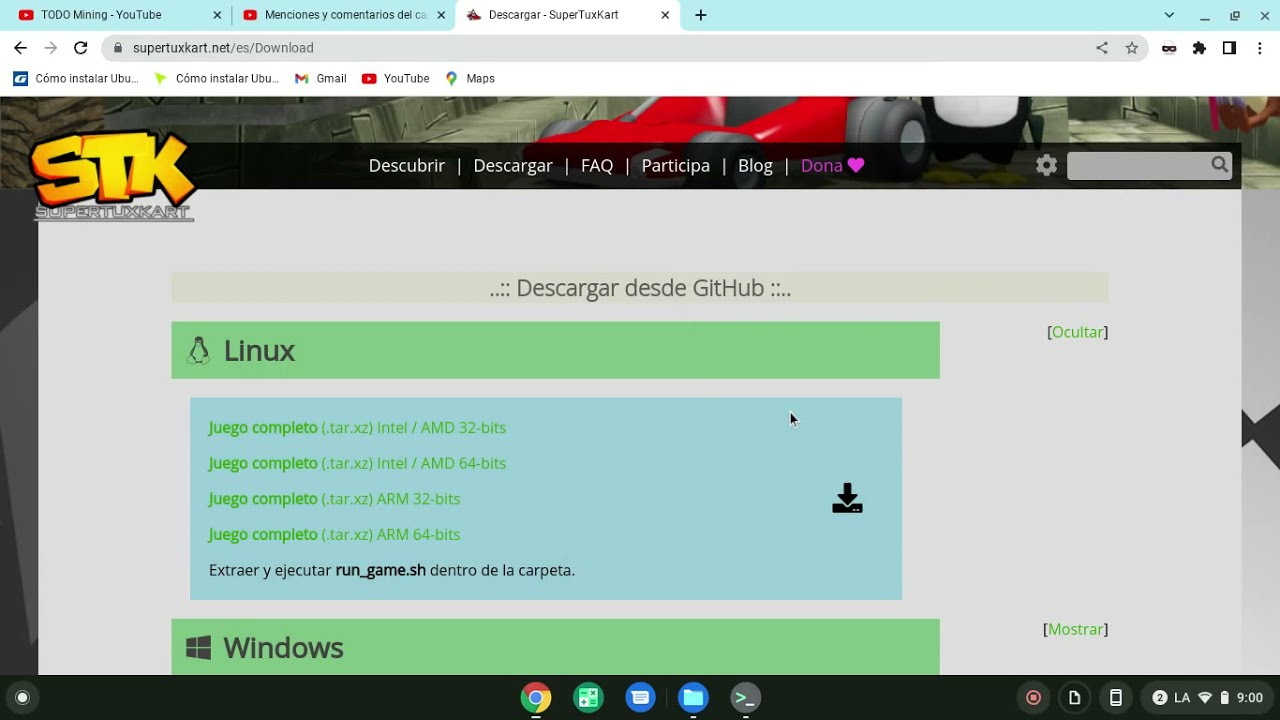Open the Descubrir menu item
1280x720 pixels.
(406, 166)
